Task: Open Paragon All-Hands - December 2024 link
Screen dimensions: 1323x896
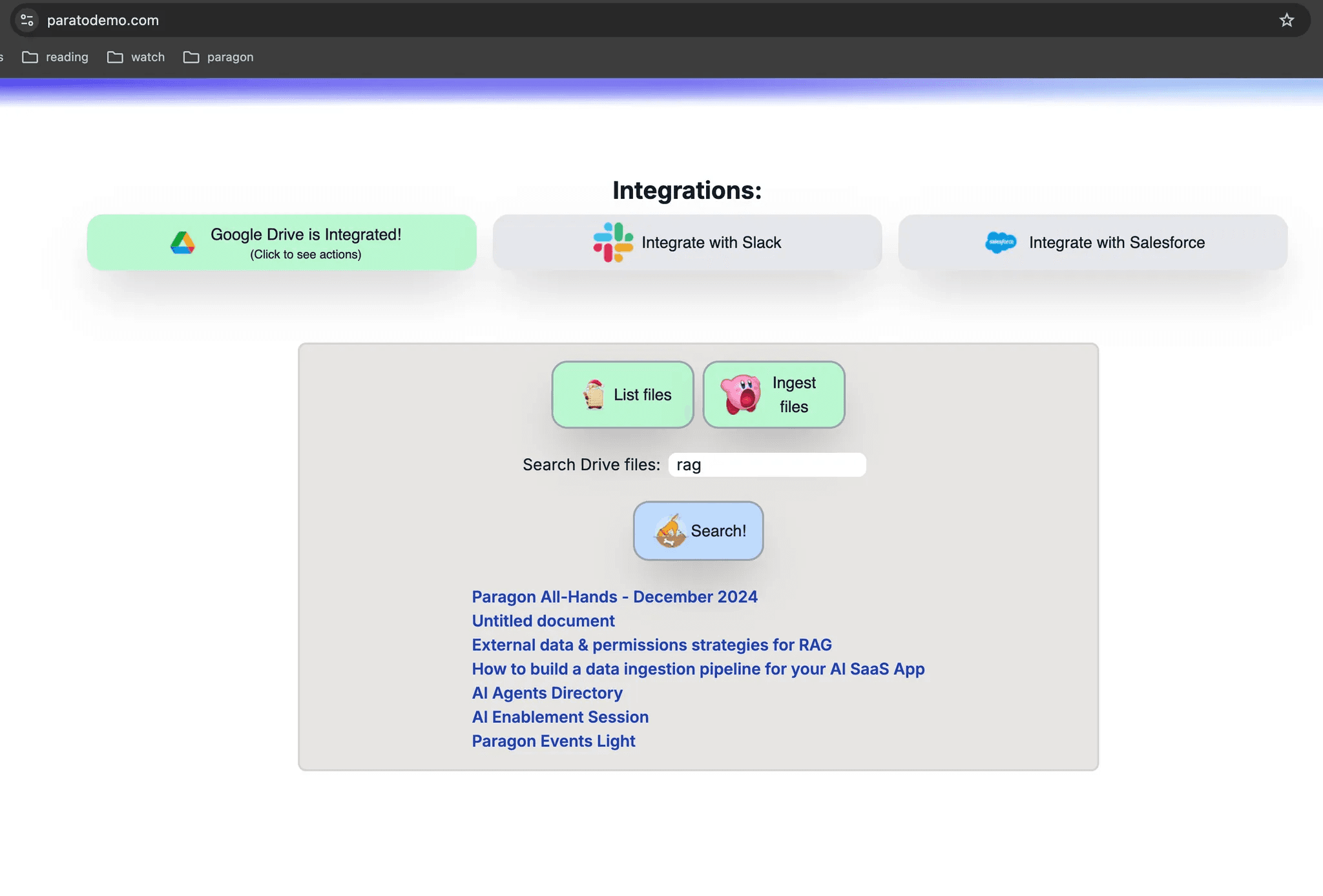Action: coord(614,596)
